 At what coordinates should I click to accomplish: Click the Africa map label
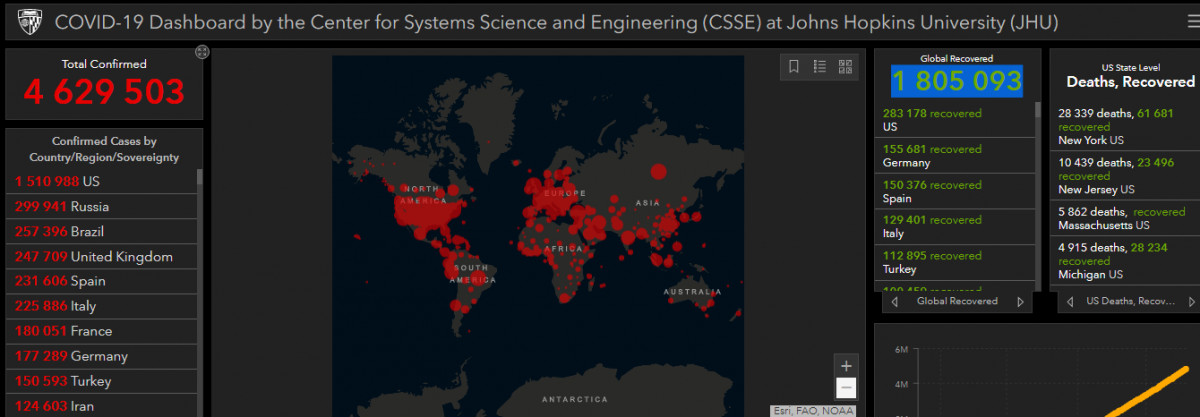point(564,248)
